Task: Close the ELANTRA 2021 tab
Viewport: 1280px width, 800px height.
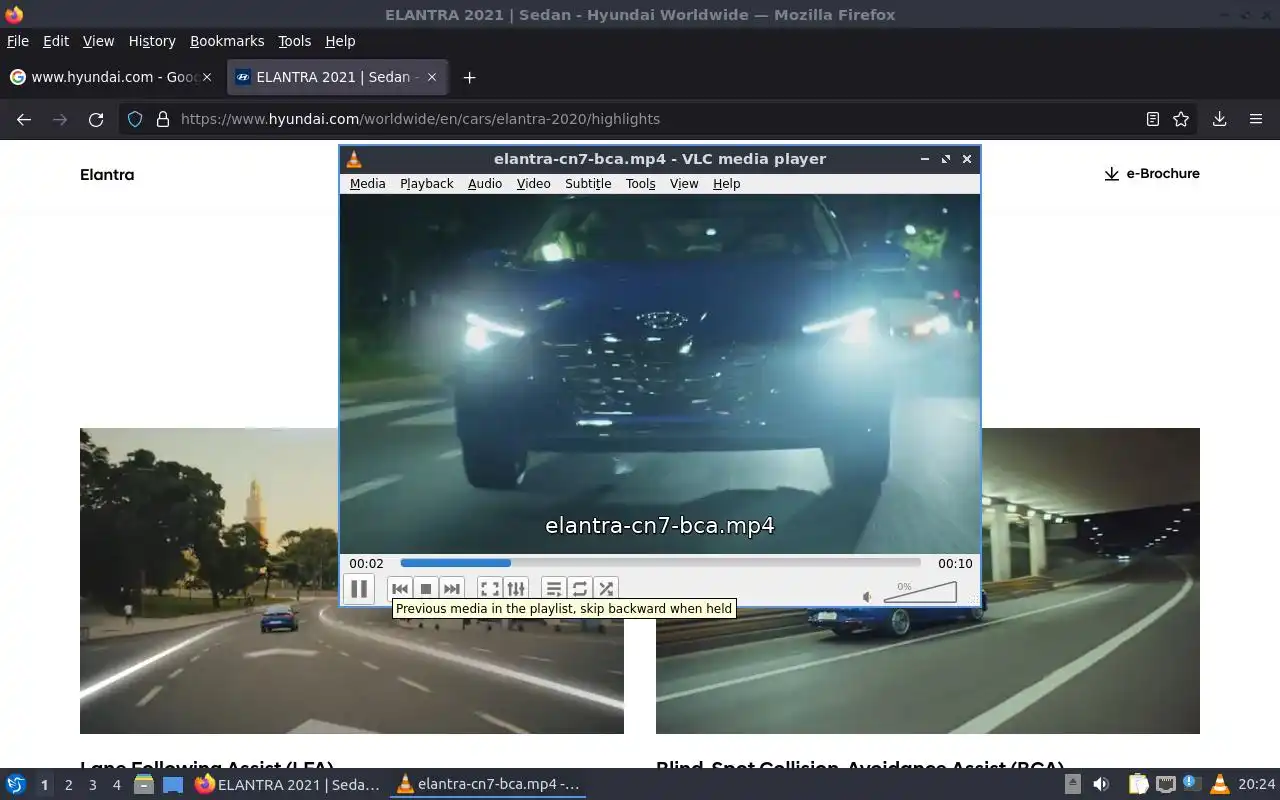Action: click(432, 77)
